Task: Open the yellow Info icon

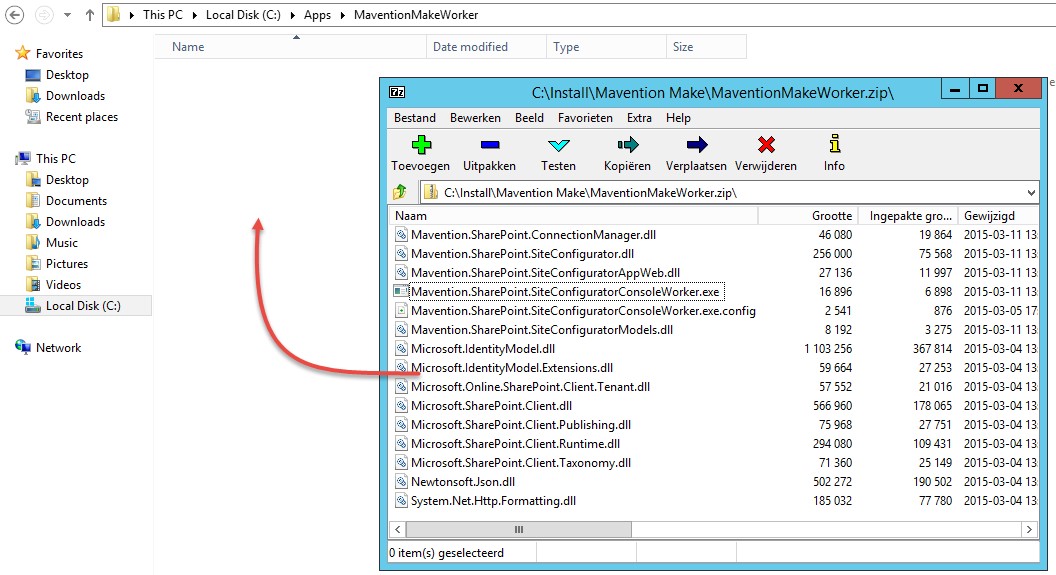Action: point(834,146)
